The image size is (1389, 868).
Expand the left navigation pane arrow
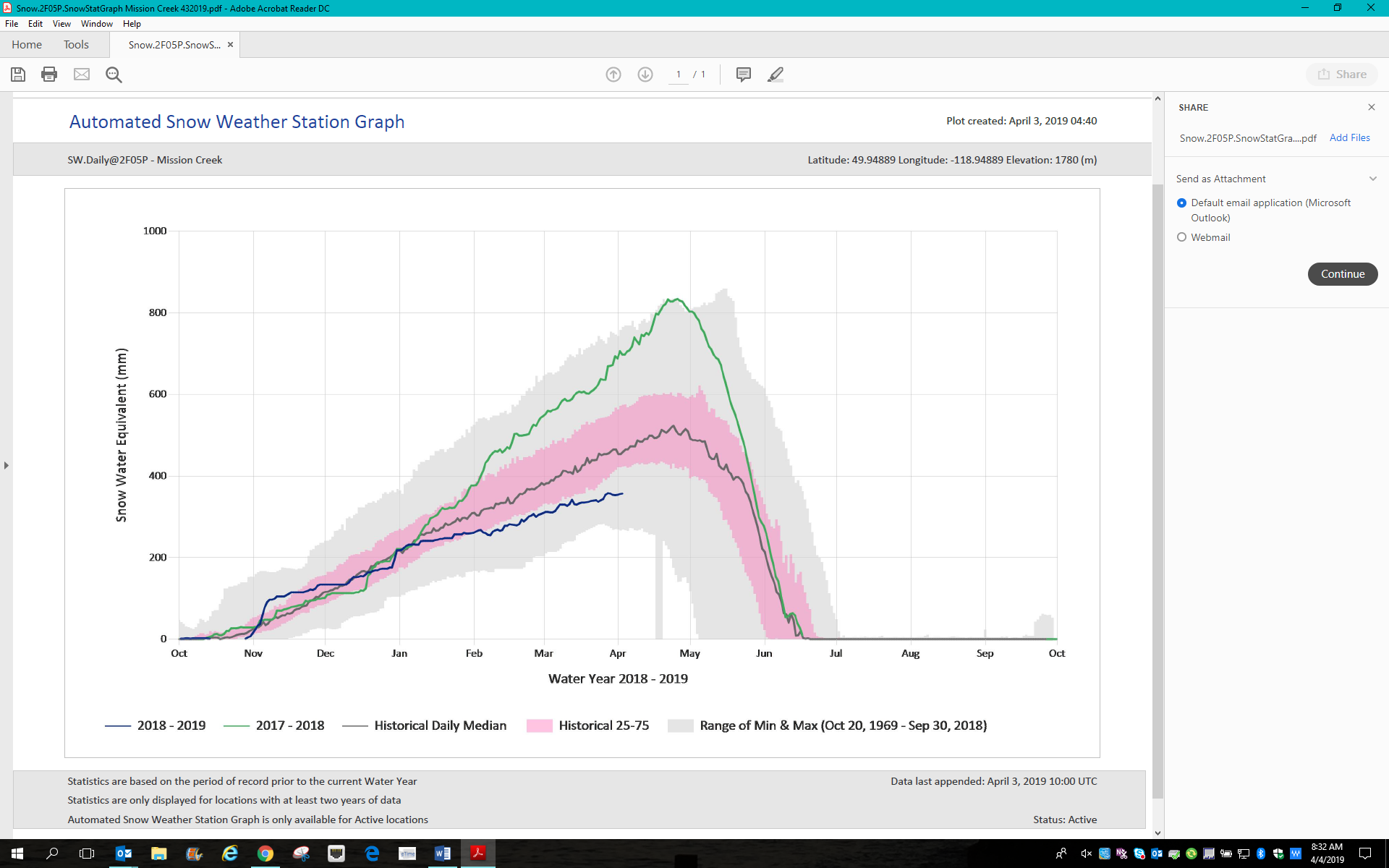7,465
